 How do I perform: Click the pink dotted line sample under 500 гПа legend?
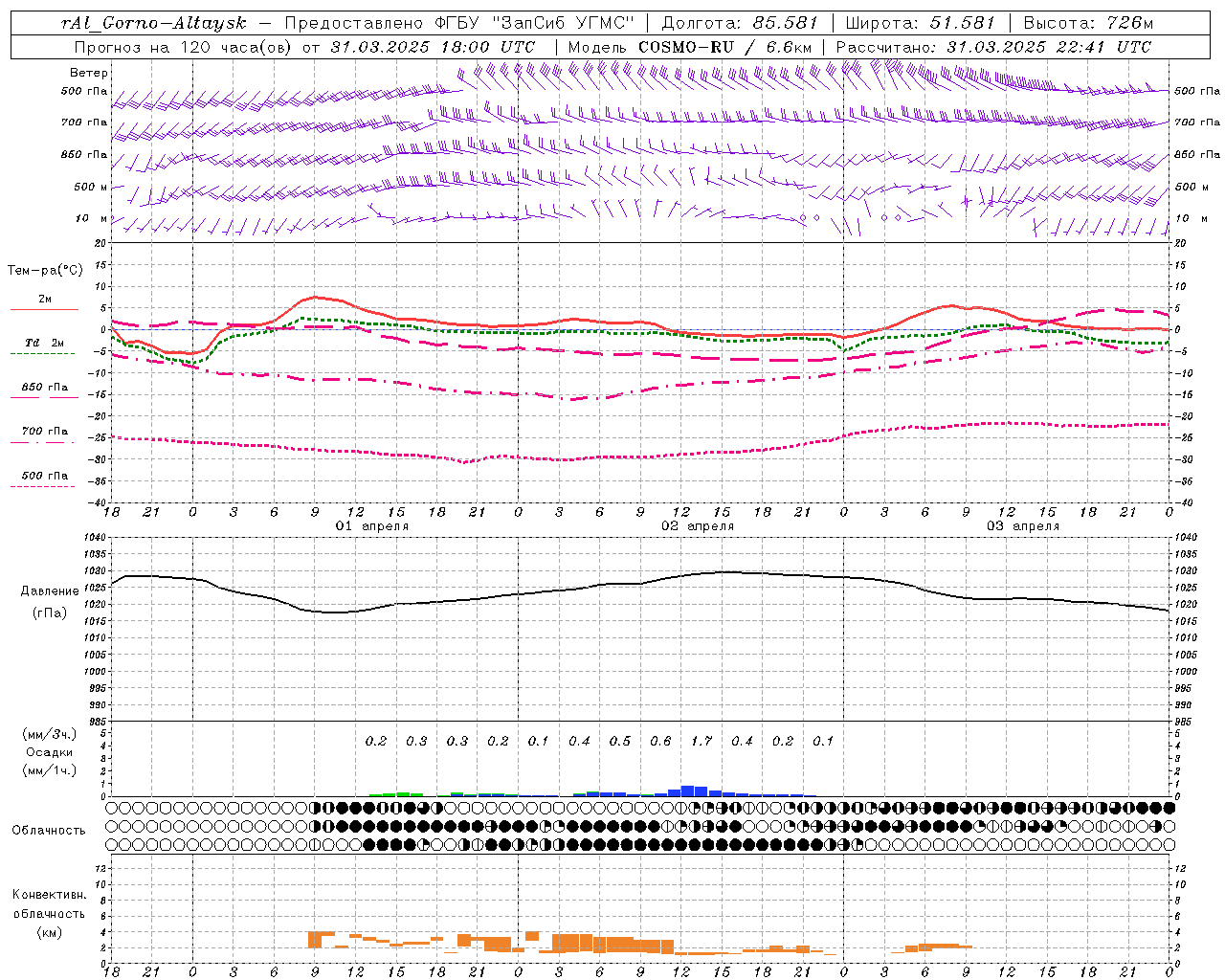[x=43, y=487]
